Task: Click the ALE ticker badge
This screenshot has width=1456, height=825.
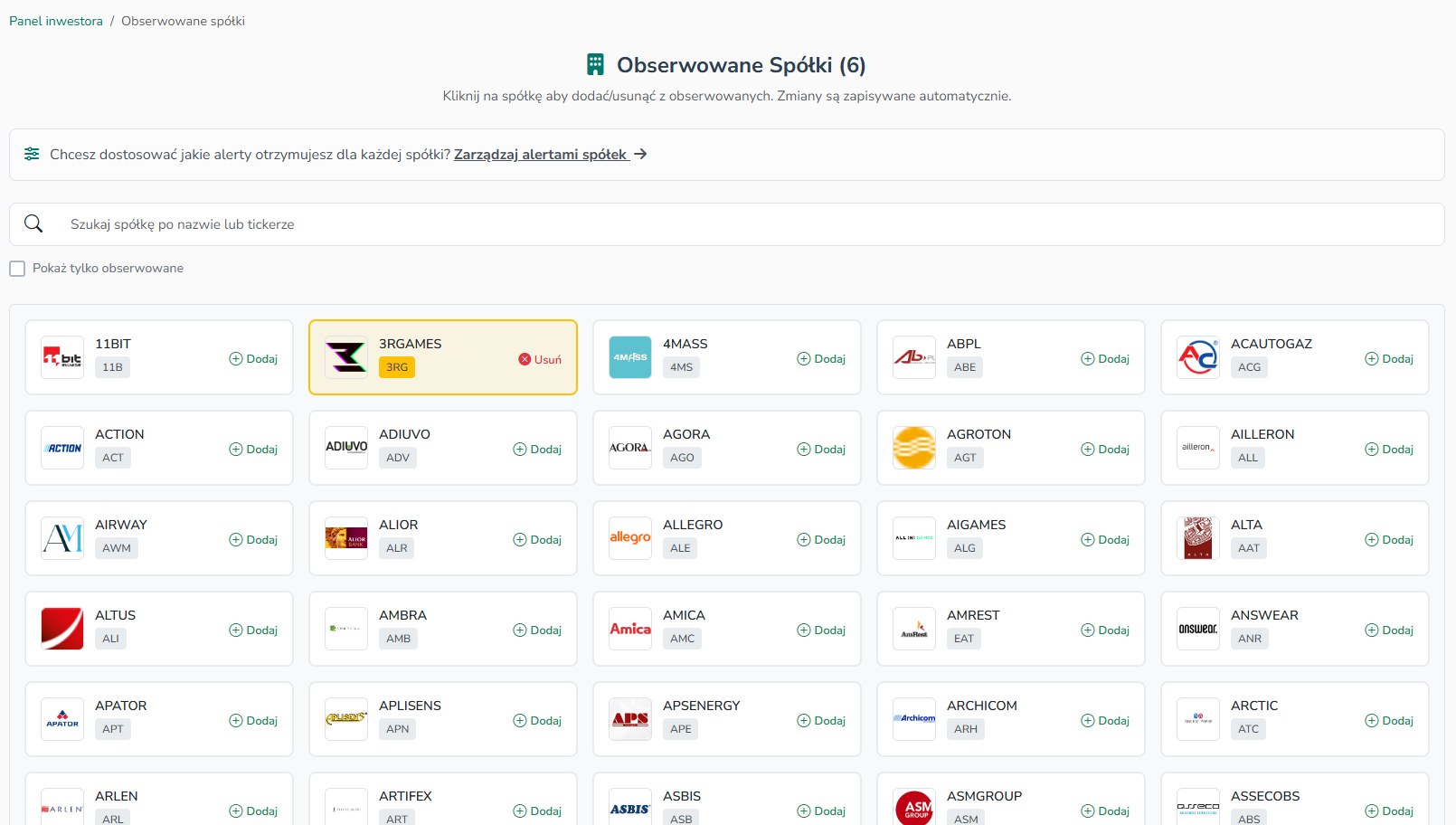Action: click(680, 548)
